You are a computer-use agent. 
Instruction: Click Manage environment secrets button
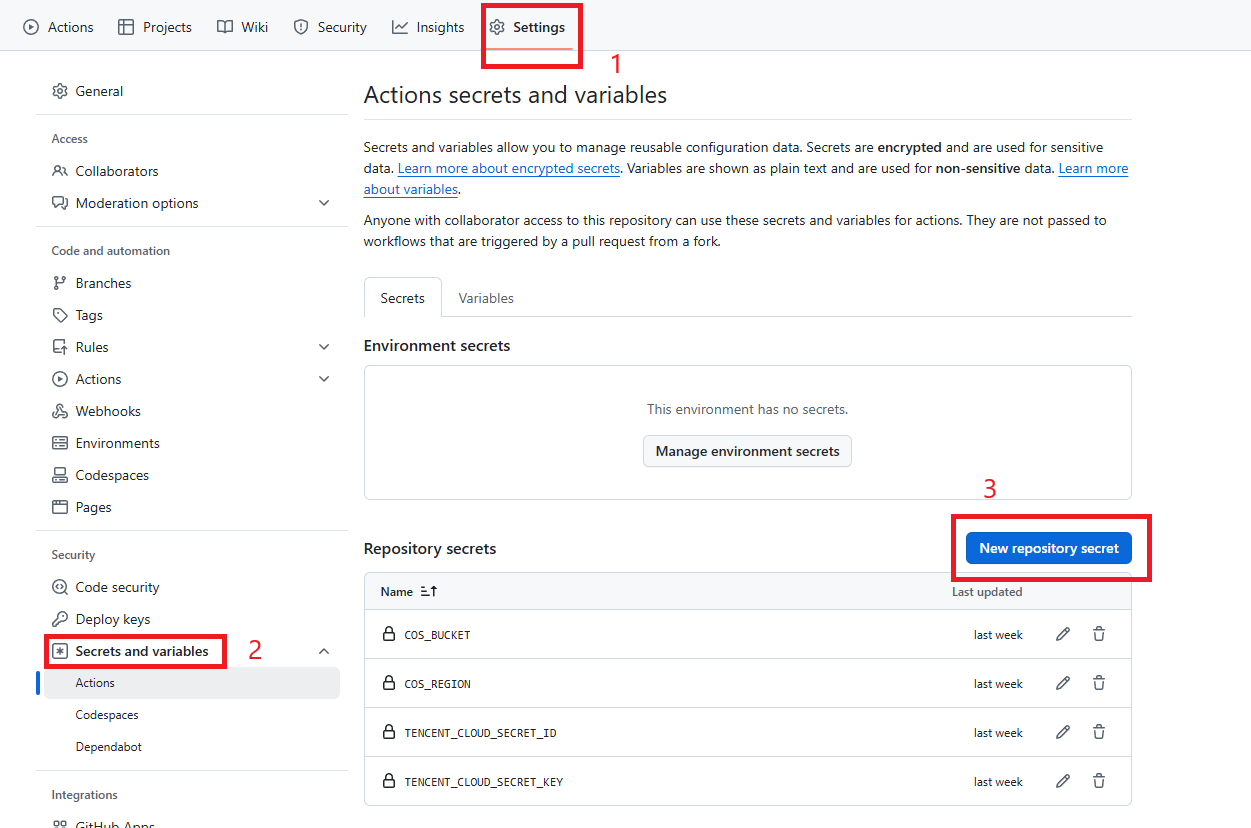[747, 451]
